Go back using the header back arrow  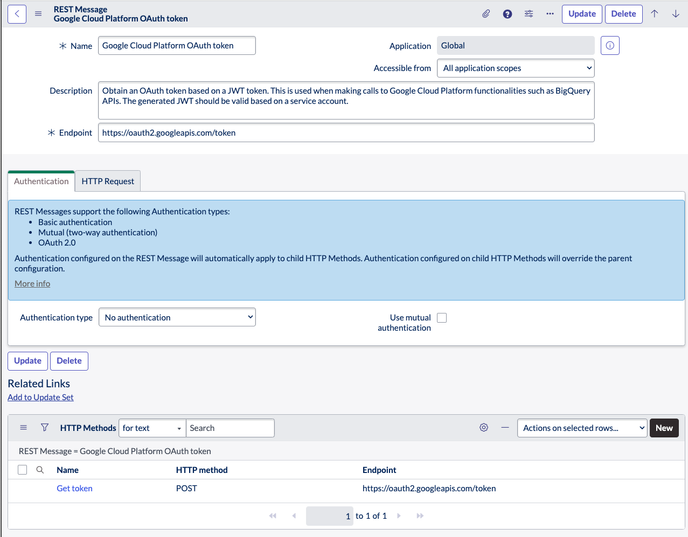17,14
